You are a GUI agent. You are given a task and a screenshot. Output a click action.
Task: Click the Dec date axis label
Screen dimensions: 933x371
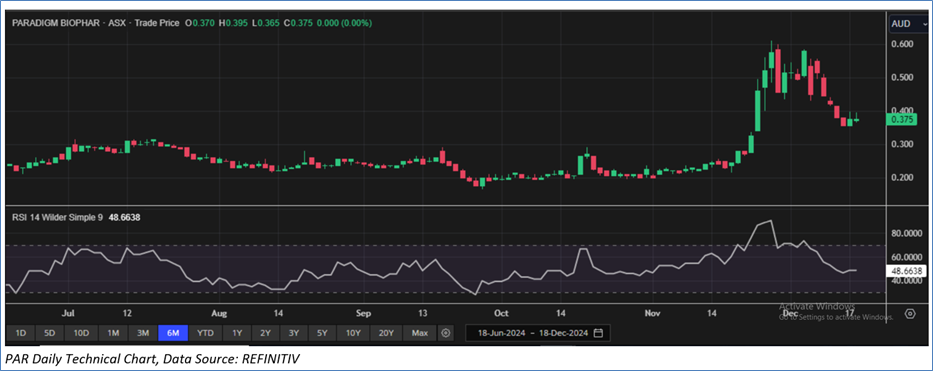pos(790,313)
